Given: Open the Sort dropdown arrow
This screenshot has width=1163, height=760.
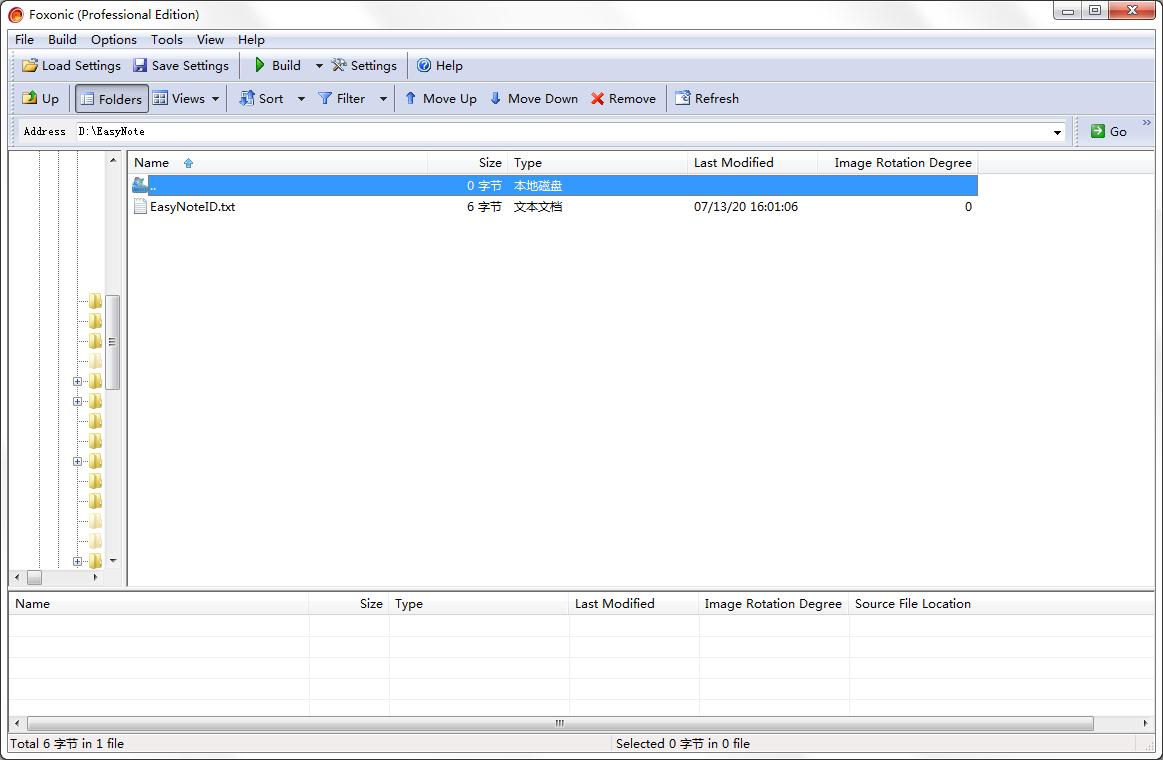Looking at the screenshot, I should tap(301, 99).
